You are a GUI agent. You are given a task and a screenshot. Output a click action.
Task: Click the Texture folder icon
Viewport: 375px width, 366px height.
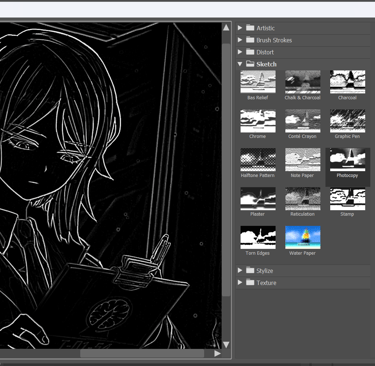tap(250, 282)
